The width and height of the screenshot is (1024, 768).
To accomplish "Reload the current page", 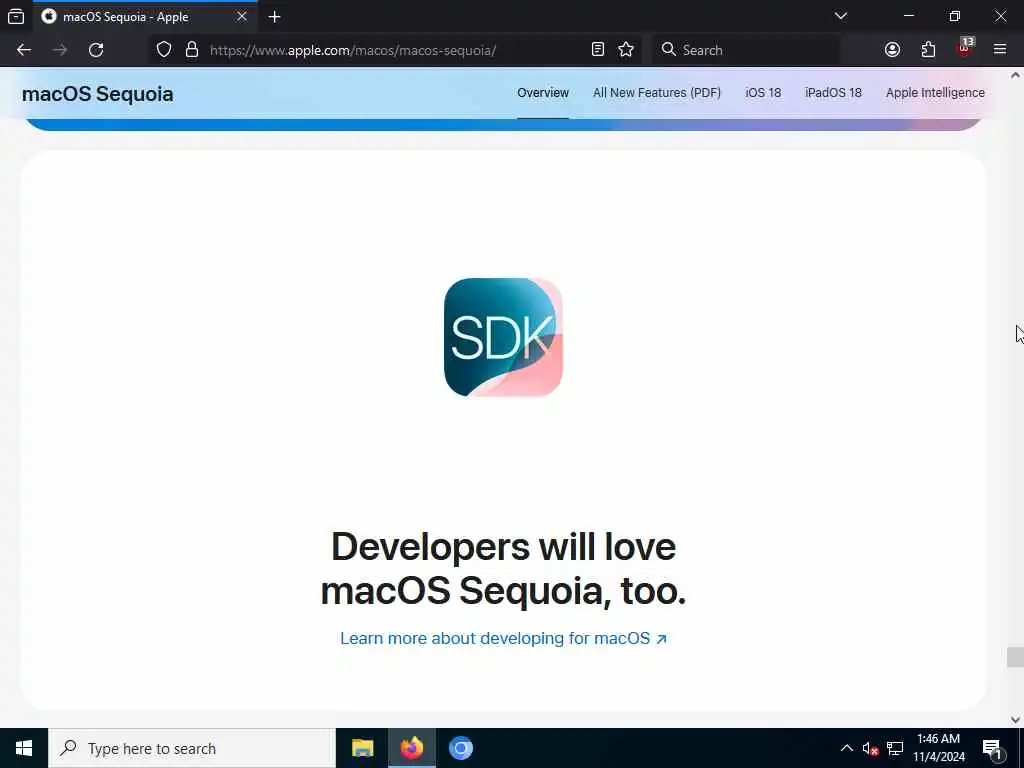I will coord(96,50).
